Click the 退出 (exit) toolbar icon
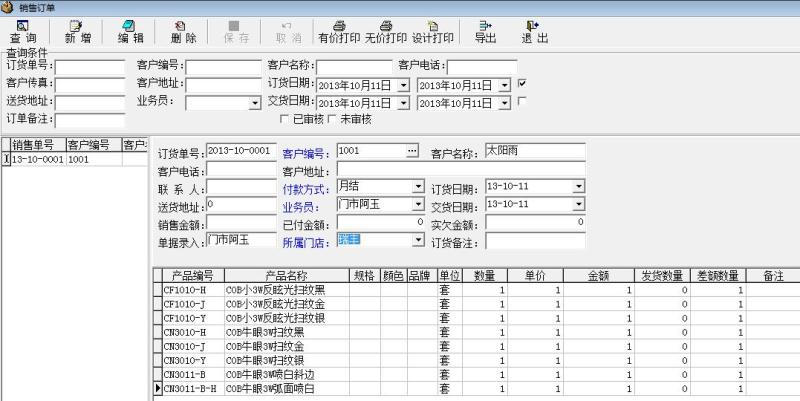 [534, 31]
